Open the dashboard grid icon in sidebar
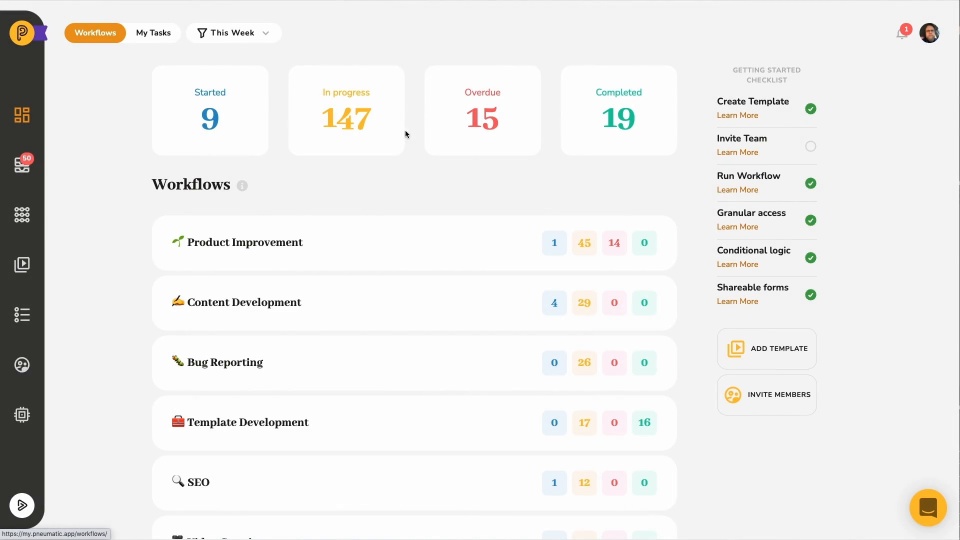Image resolution: width=960 pixels, height=540 pixels. pos(22,115)
